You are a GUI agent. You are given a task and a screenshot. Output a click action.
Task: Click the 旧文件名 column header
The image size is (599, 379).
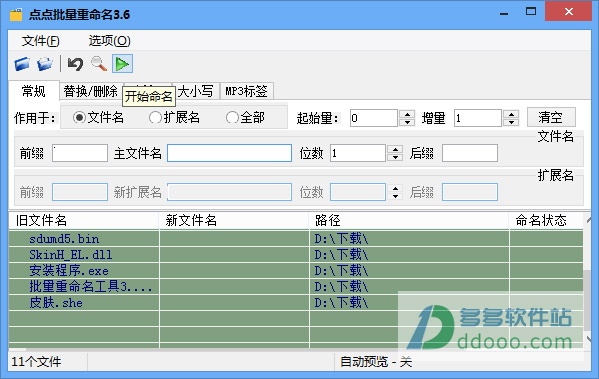[84, 220]
